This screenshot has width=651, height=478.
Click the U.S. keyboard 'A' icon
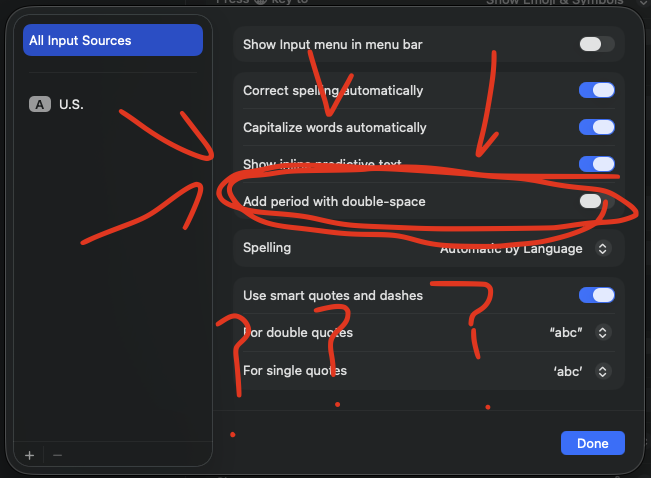click(40, 104)
